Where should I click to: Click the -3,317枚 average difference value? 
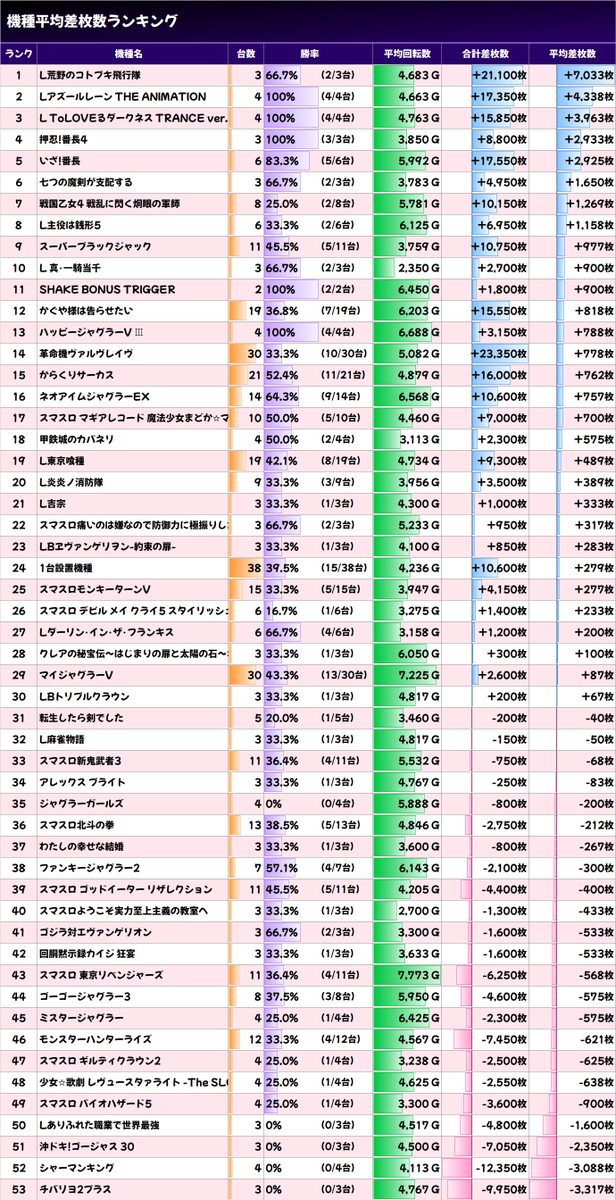(589, 1188)
